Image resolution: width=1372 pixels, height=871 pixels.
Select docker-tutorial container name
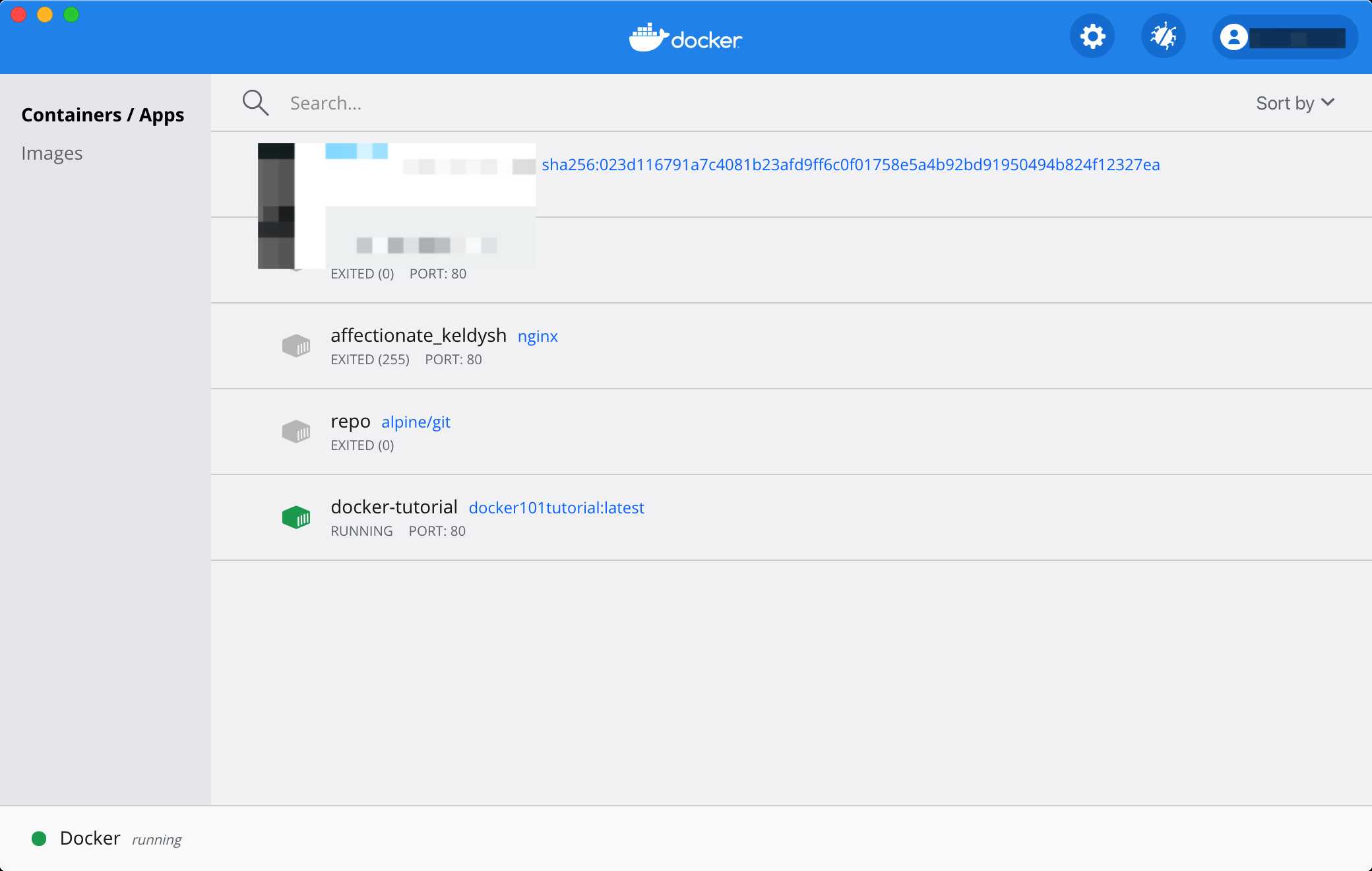coord(394,507)
